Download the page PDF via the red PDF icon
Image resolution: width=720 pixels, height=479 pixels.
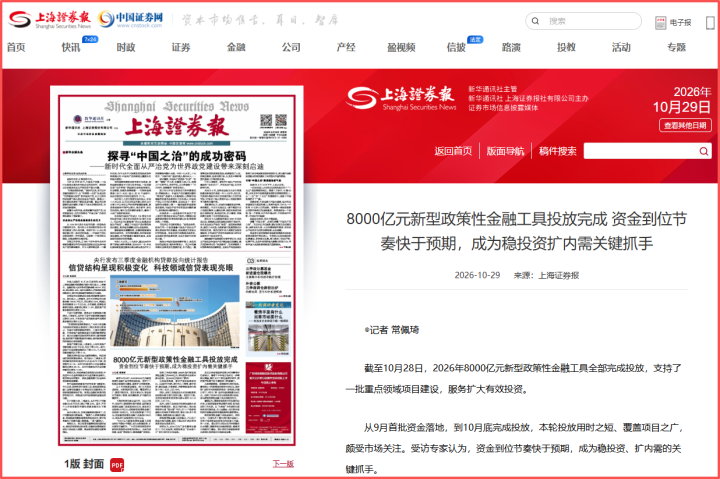point(117,465)
